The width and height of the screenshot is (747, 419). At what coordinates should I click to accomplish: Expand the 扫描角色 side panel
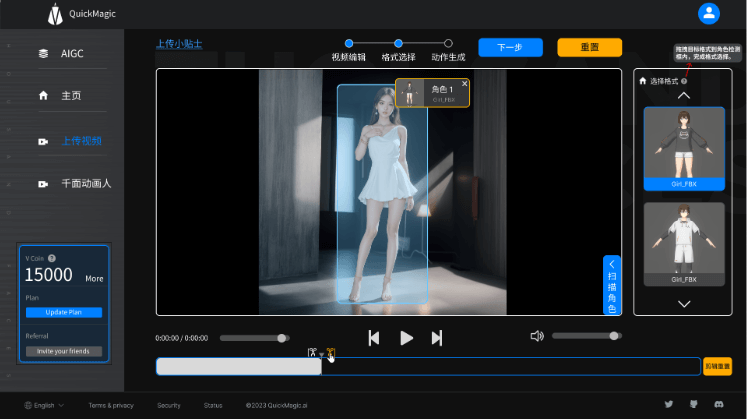click(x=612, y=285)
